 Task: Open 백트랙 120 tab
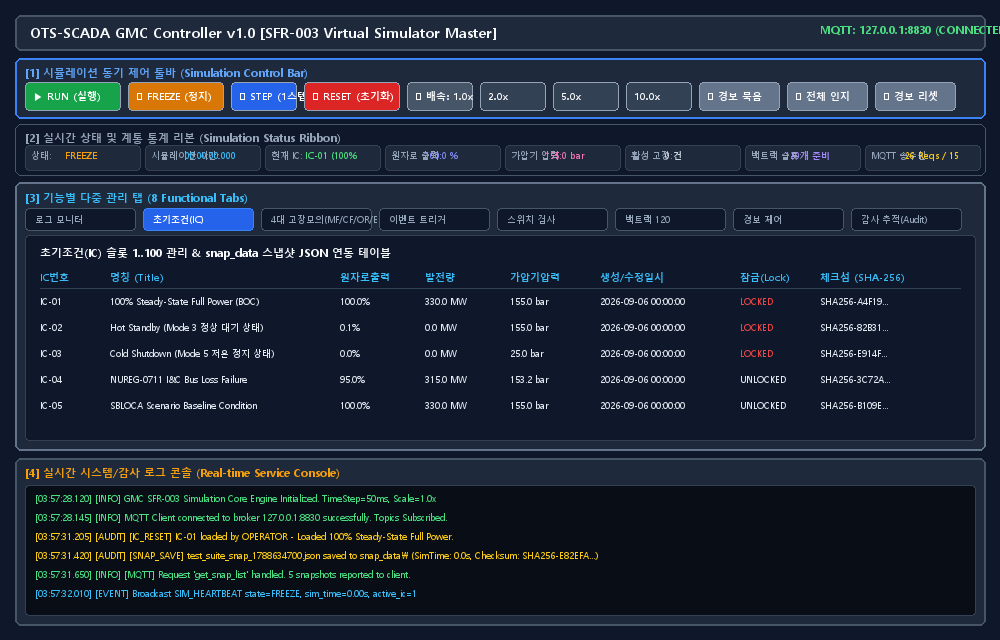(x=670, y=219)
